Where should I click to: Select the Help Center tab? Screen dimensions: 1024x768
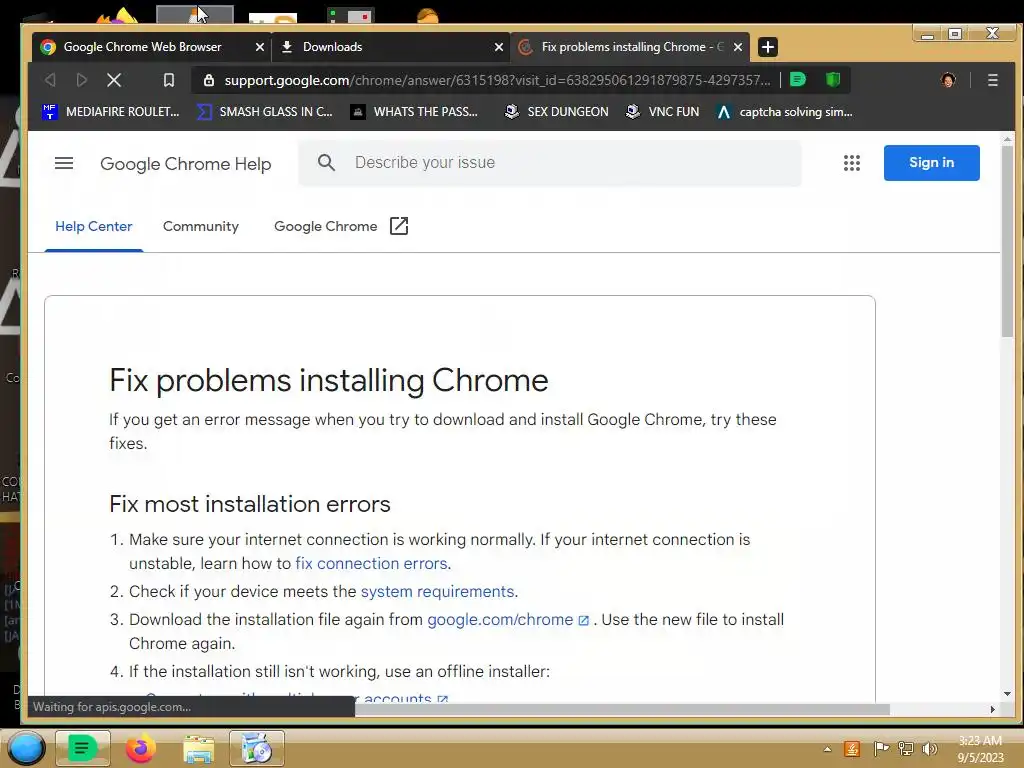(93, 227)
